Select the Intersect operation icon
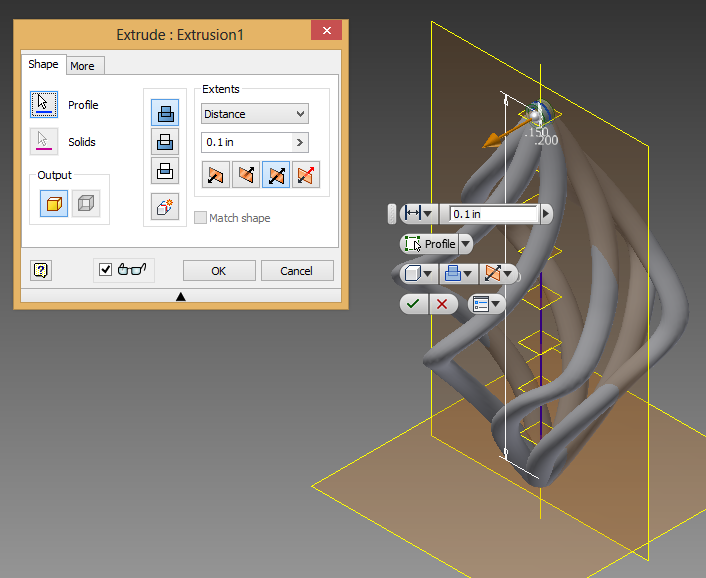Image resolution: width=706 pixels, height=578 pixels. (x=165, y=171)
